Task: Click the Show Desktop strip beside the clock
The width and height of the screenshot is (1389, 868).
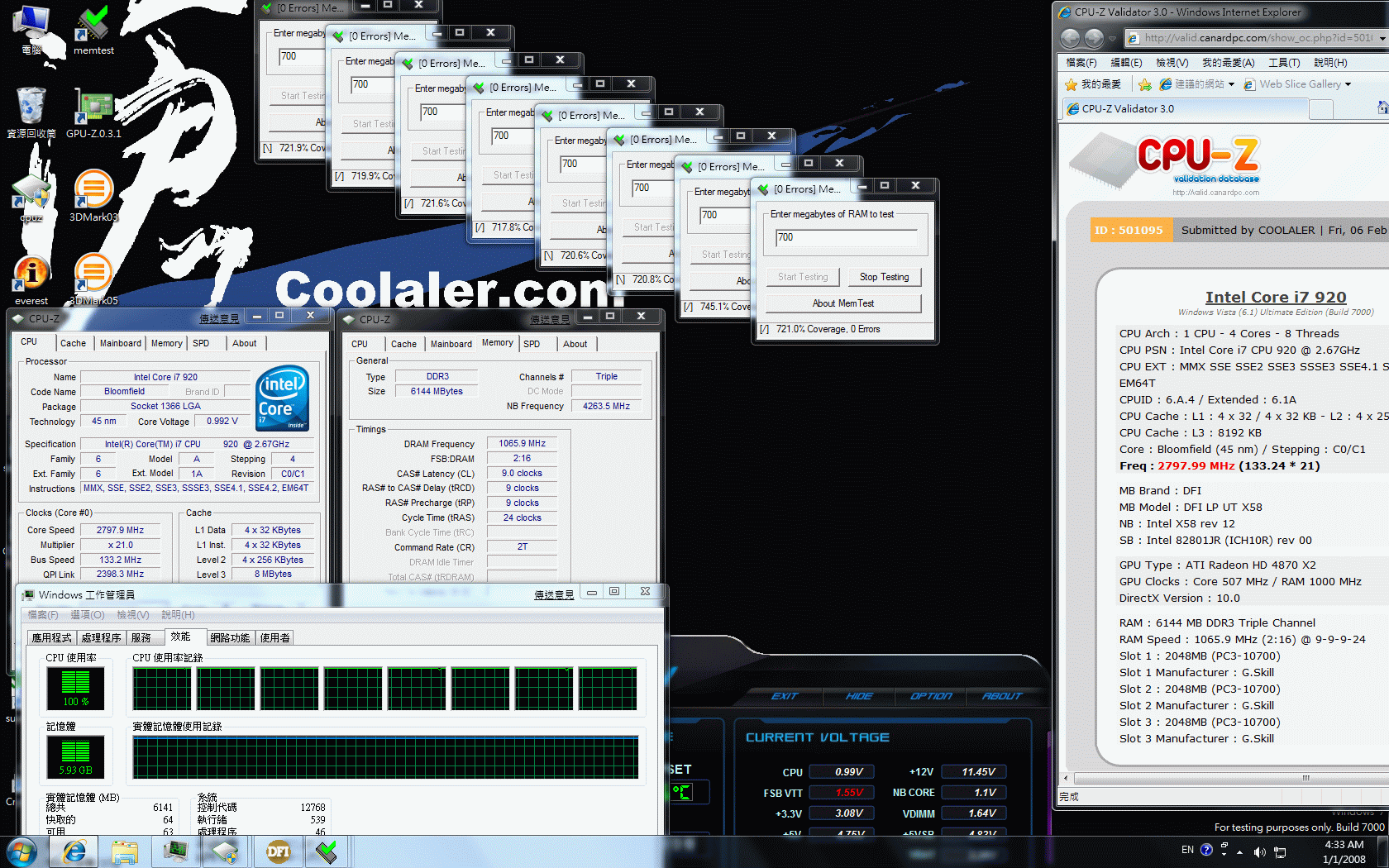Action: (1383, 852)
